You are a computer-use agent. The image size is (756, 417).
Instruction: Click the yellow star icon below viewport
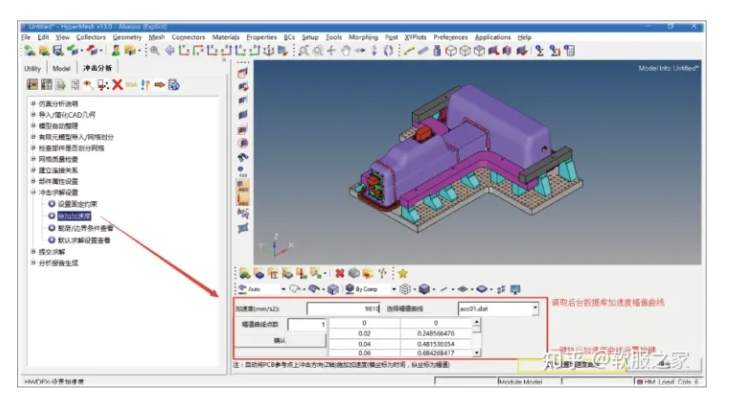click(403, 273)
